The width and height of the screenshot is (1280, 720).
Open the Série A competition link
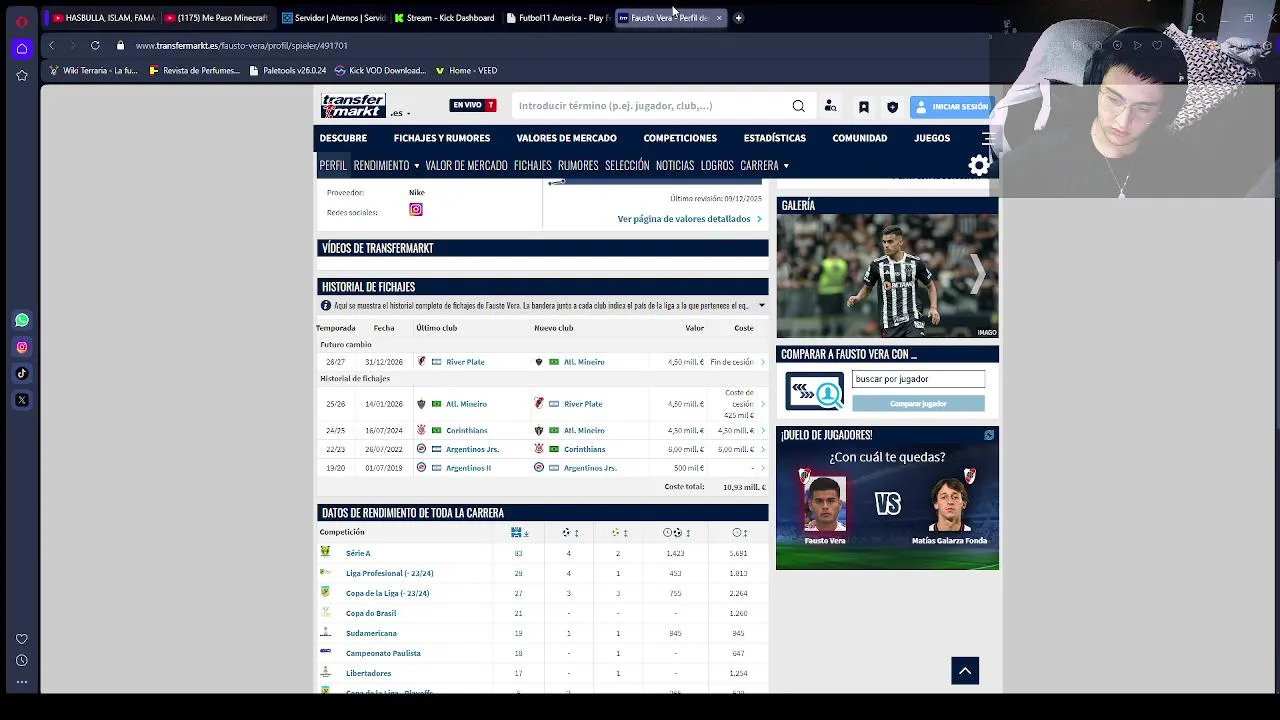click(x=358, y=553)
